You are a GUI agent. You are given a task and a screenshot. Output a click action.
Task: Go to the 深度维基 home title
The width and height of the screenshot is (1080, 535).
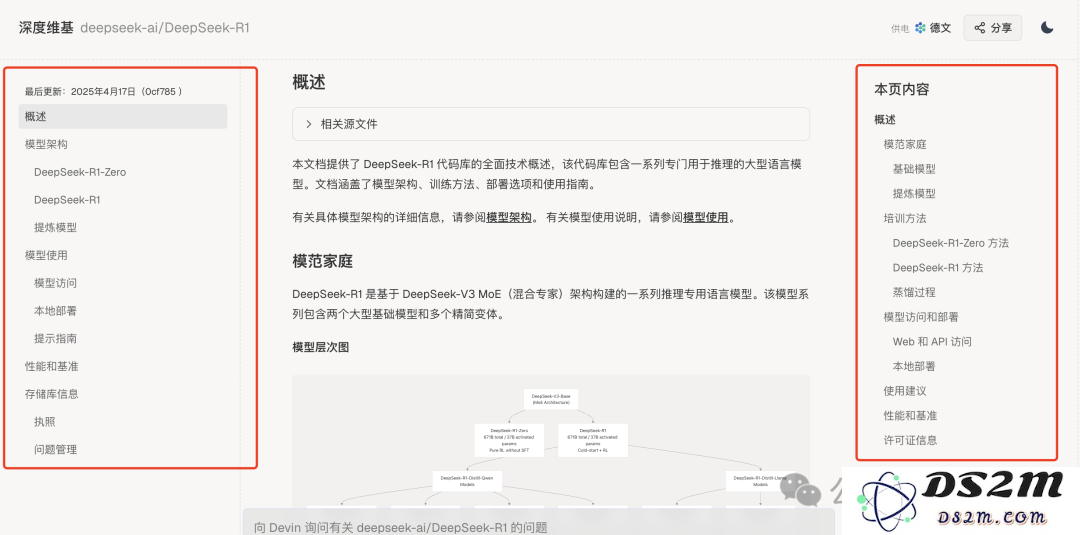(x=46, y=28)
